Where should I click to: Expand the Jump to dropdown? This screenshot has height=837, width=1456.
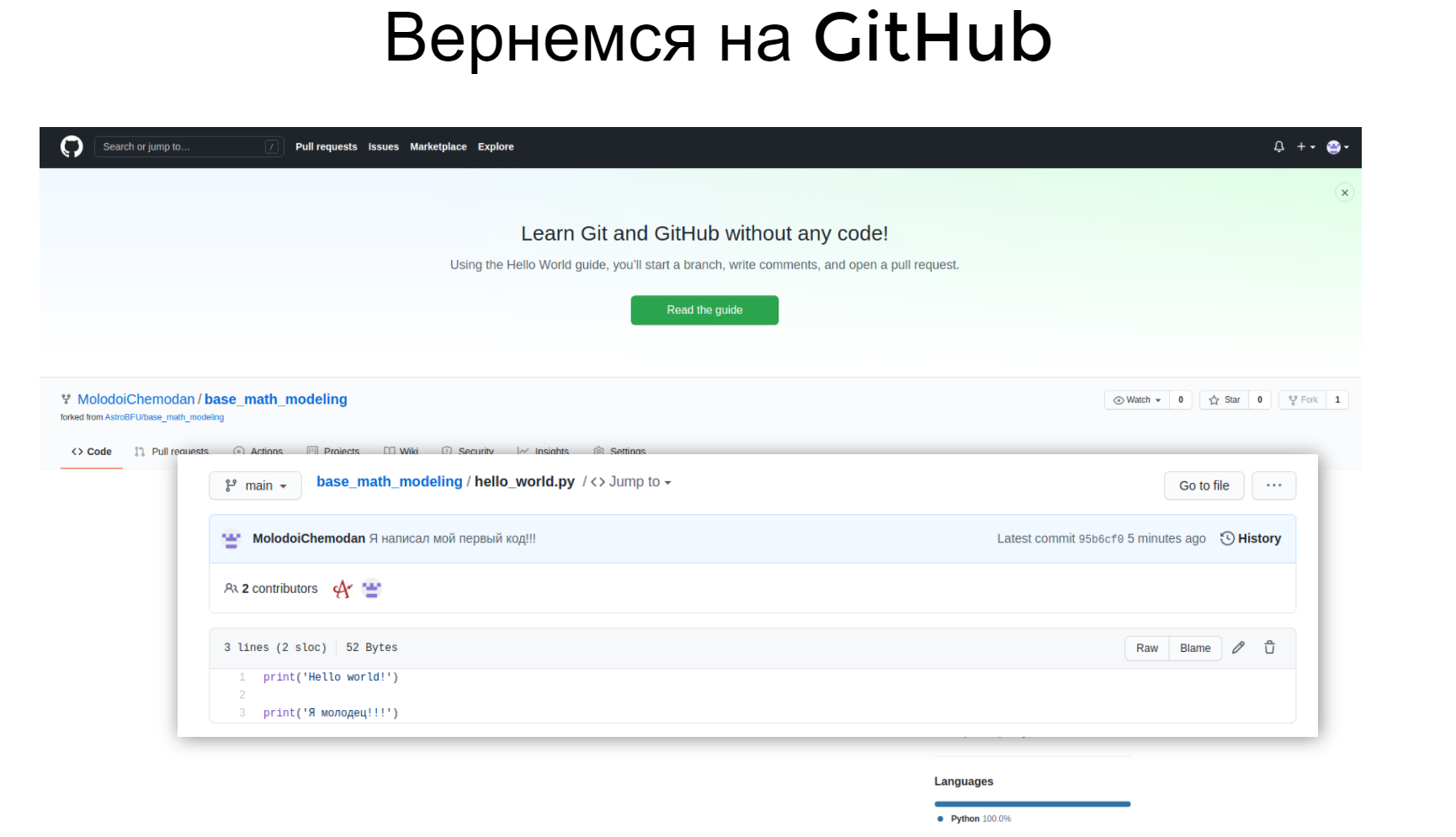coord(631,482)
